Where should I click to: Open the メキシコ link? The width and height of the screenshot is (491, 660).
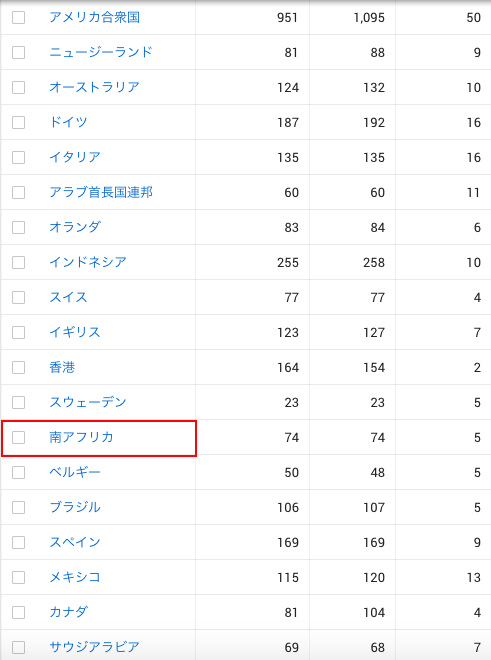pos(75,577)
